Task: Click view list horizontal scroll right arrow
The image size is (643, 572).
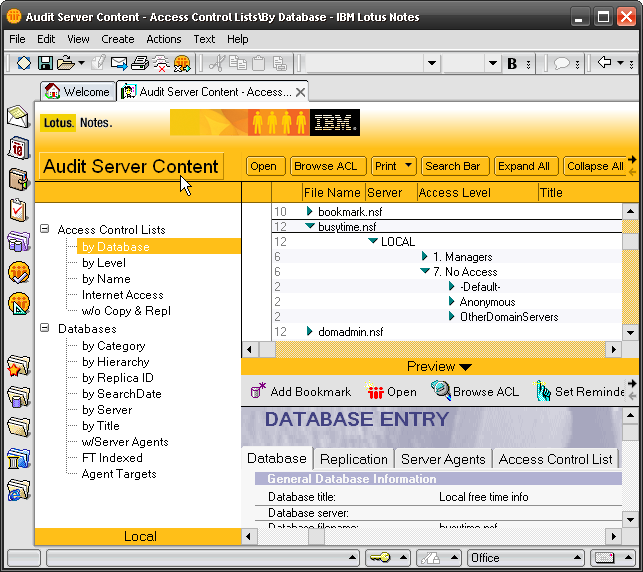Action: [x=613, y=349]
